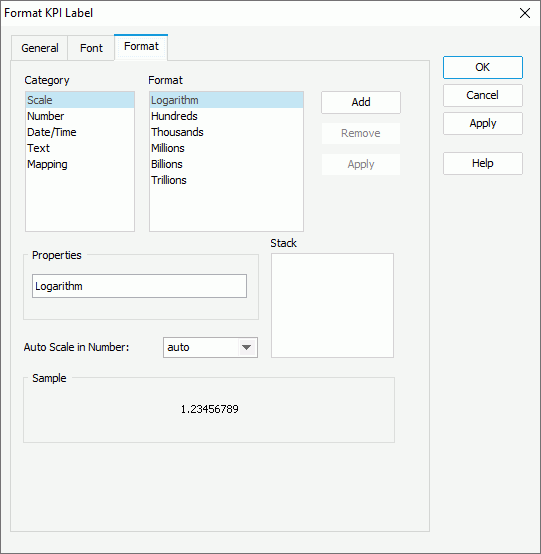Screen dimensions: 541x554
Task: Focus the Properties Logarithm text field
Action: pyautogui.click(x=139, y=286)
